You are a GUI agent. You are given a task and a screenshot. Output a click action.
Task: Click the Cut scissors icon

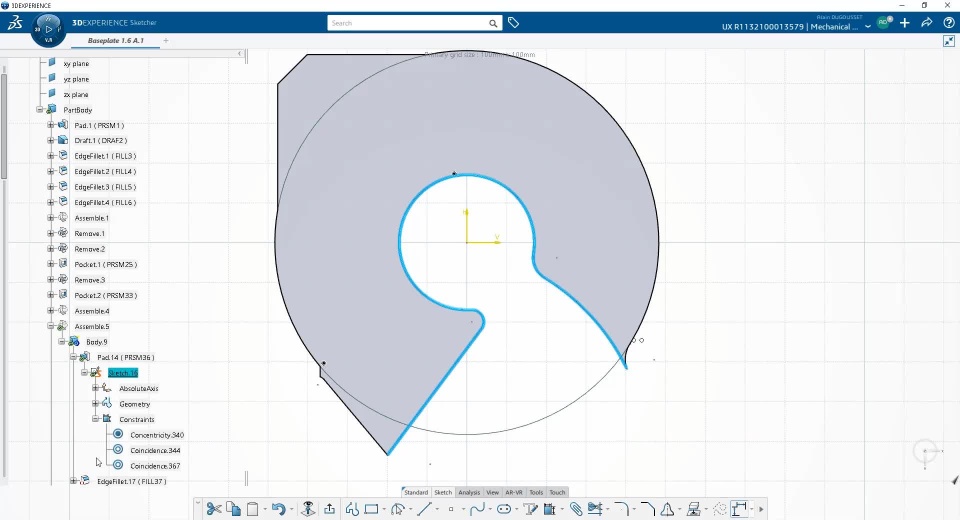[213, 509]
